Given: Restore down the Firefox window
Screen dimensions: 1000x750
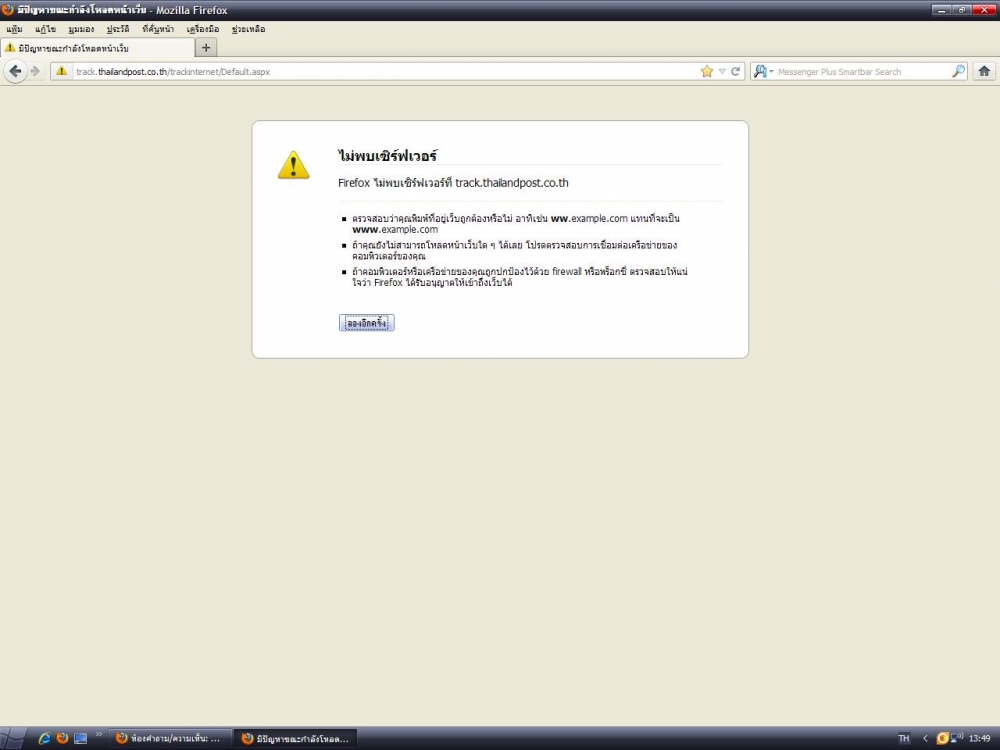Looking at the screenshot, I should (962, 10).
